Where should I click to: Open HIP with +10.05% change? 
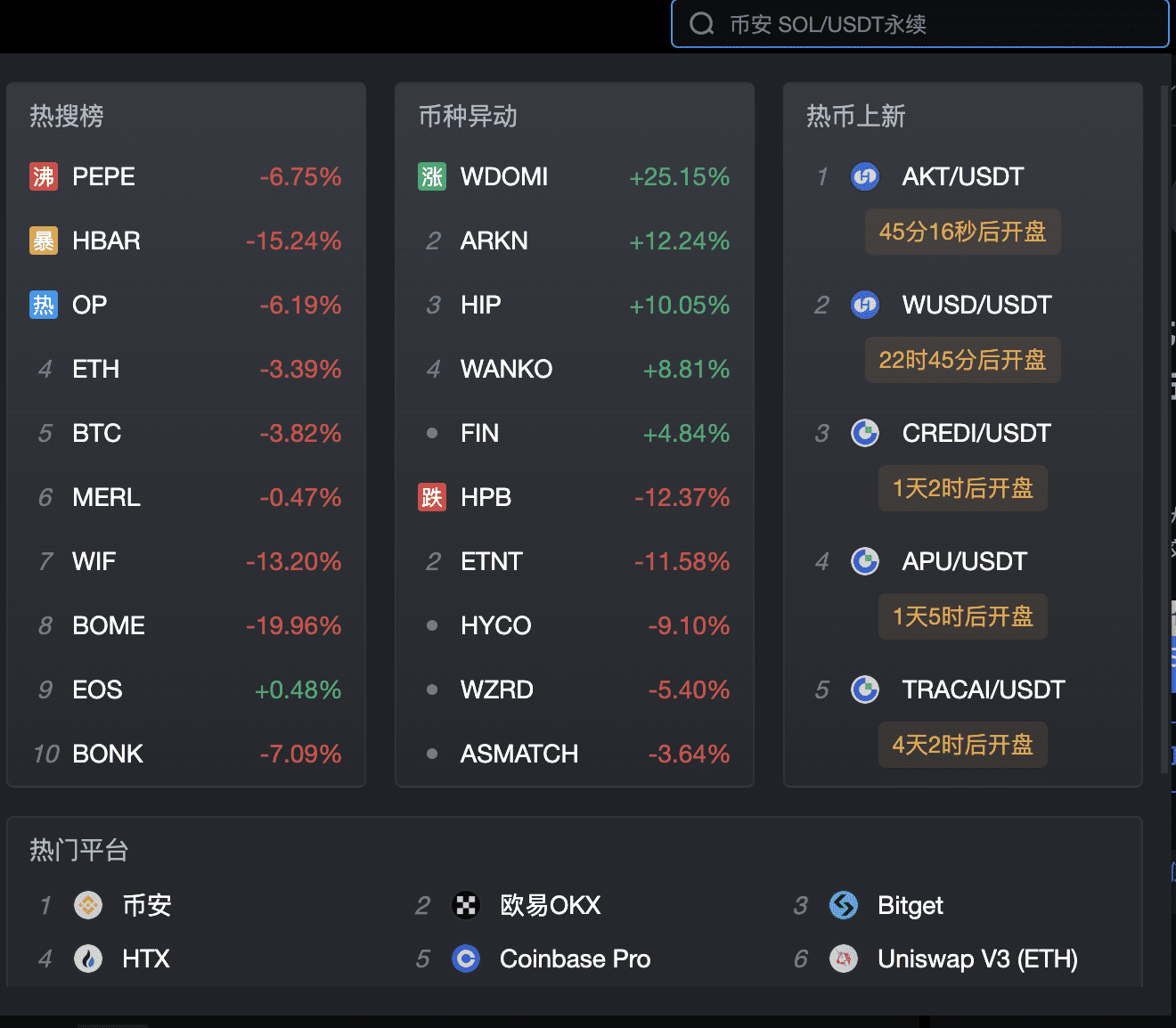[x=575, y=305]
